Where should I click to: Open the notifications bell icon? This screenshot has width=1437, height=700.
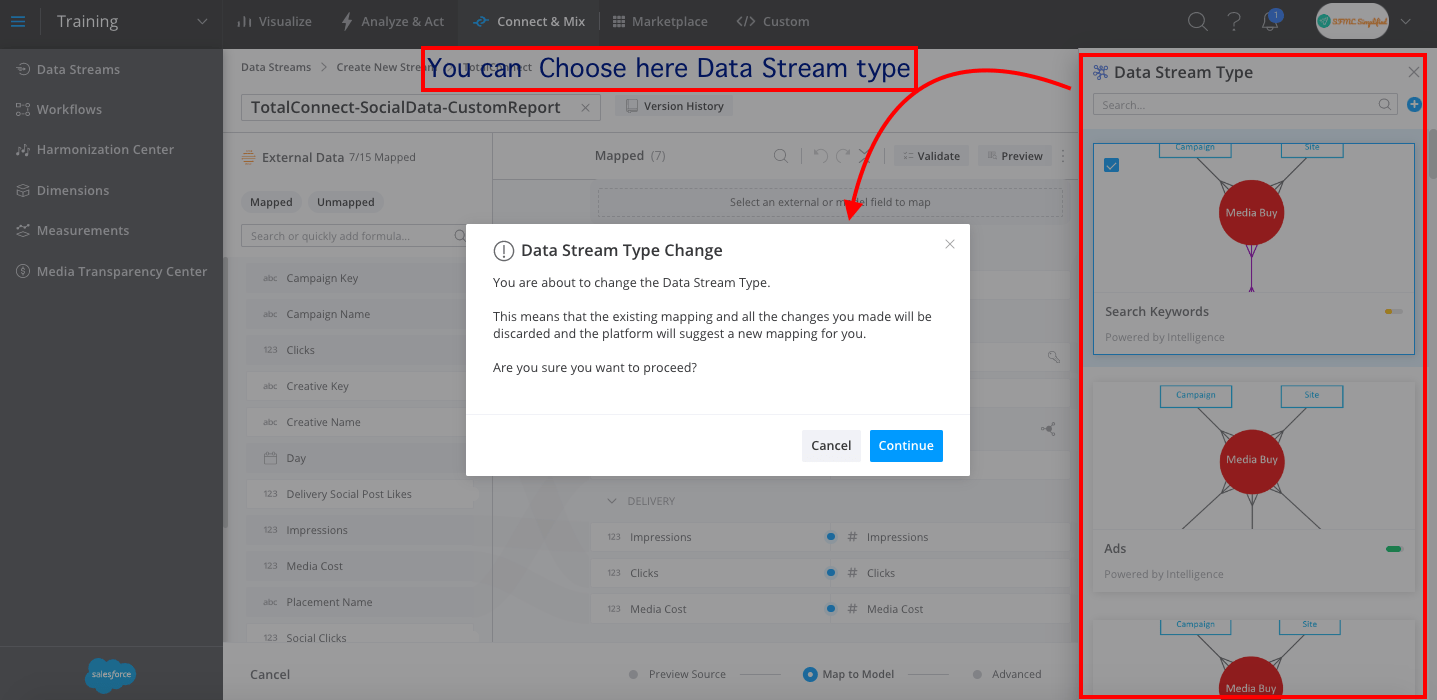click(x=1270, y=21)
